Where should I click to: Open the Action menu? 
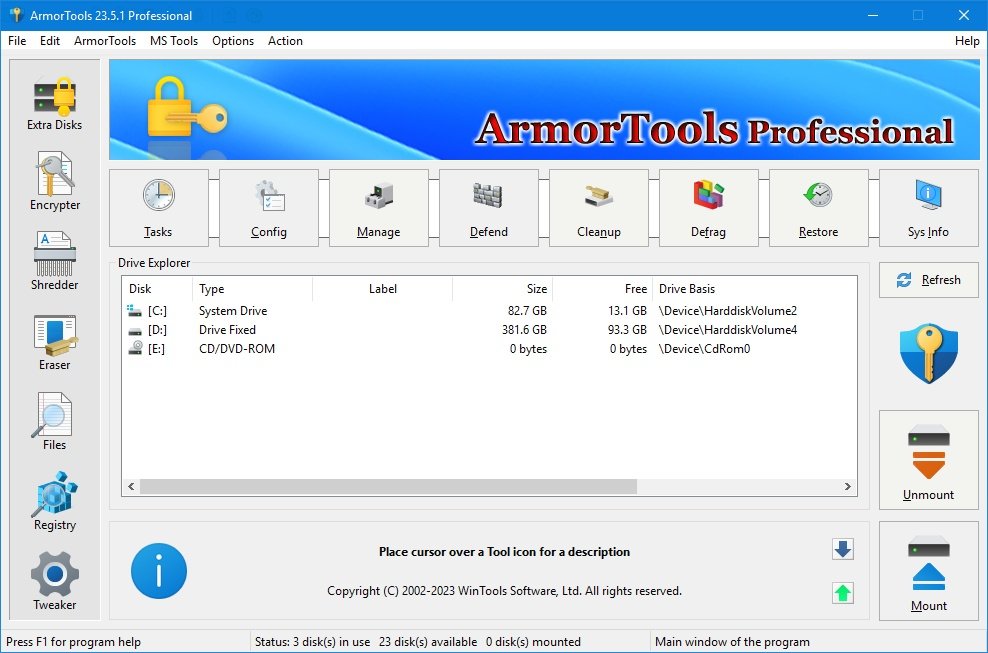coord(285,41)
